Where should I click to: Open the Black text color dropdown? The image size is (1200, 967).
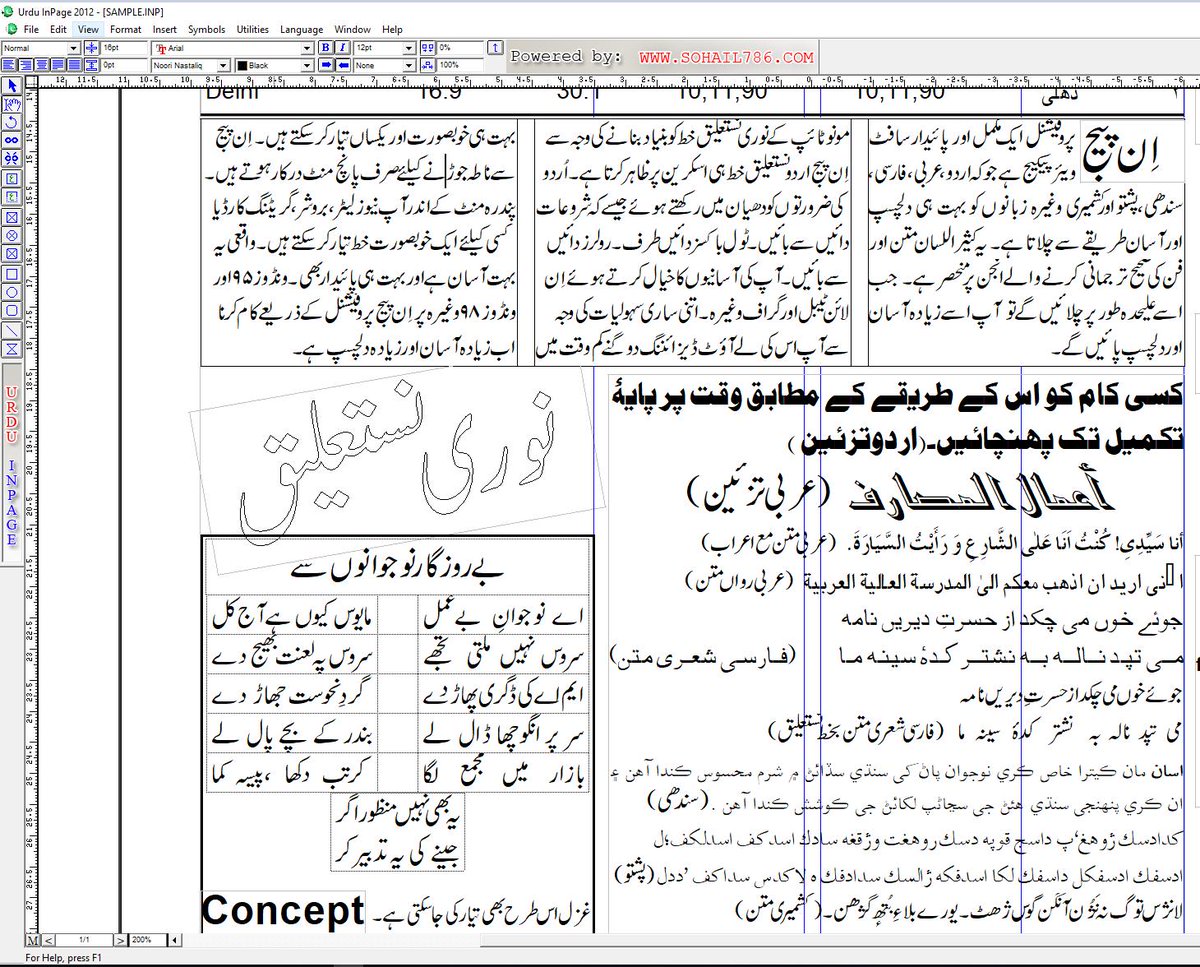point(307,65)
